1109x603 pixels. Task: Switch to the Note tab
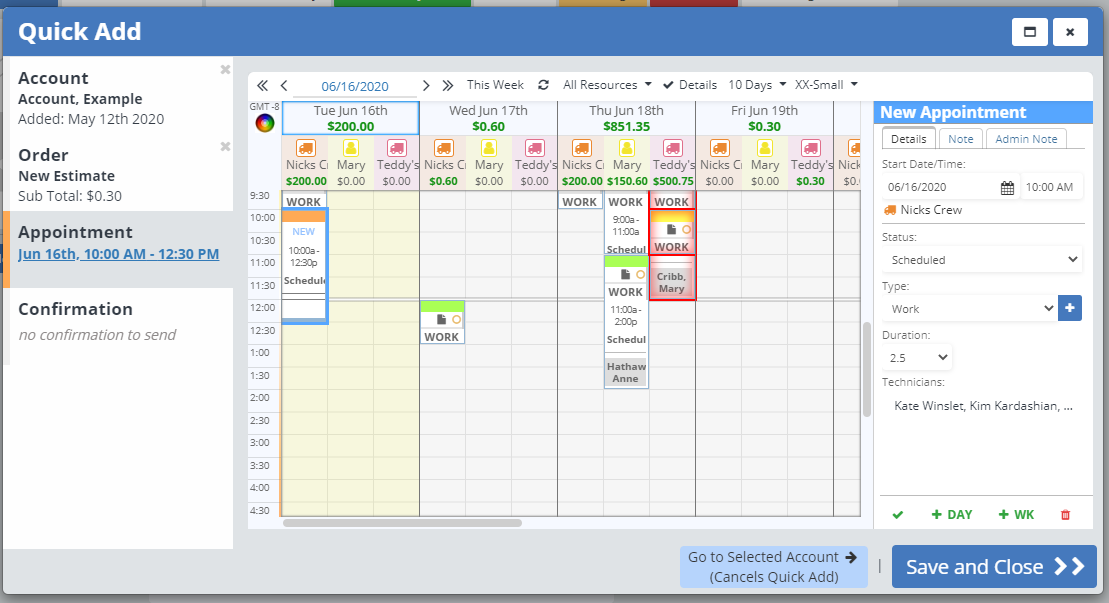pyautogui.click(x=960, y=139)
